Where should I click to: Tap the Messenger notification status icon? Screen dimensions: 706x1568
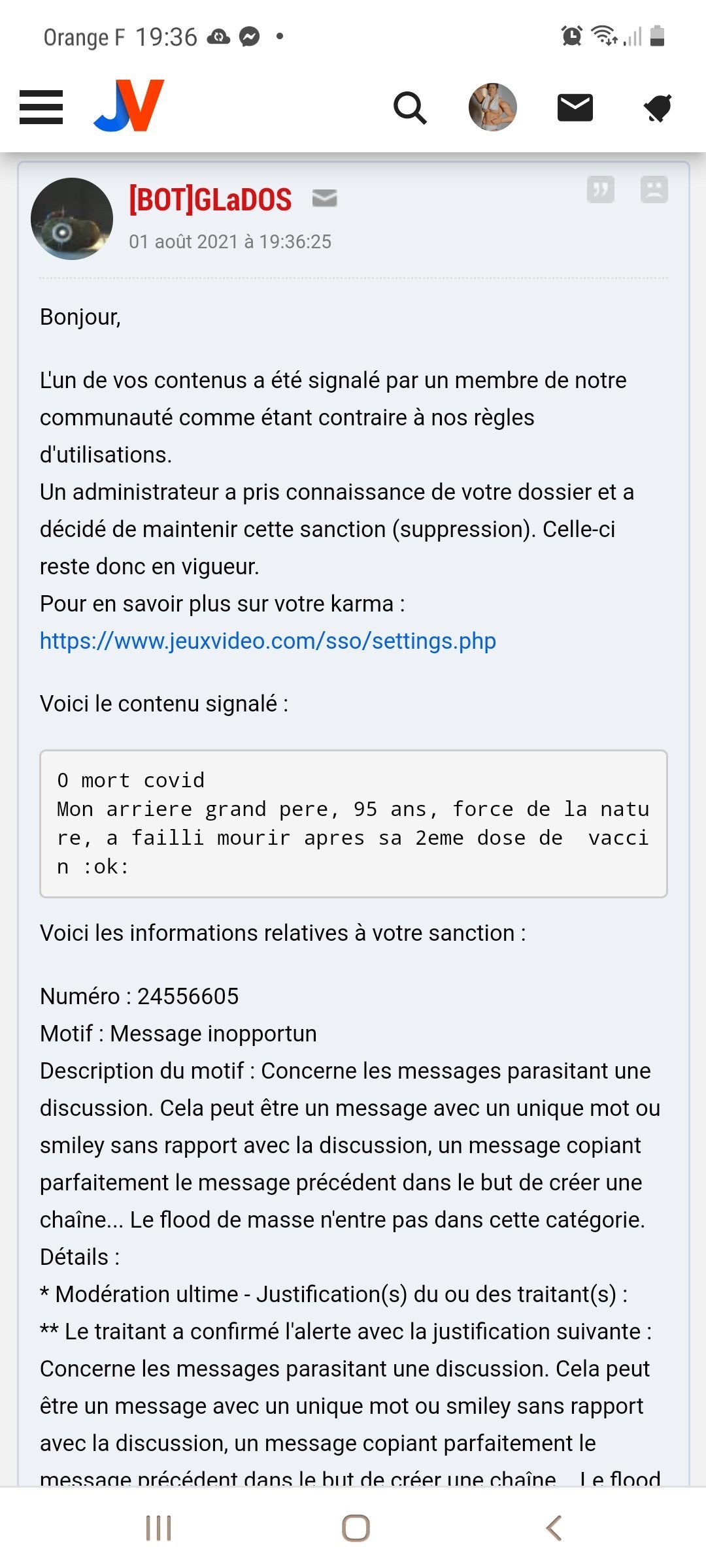click(250, 37)
